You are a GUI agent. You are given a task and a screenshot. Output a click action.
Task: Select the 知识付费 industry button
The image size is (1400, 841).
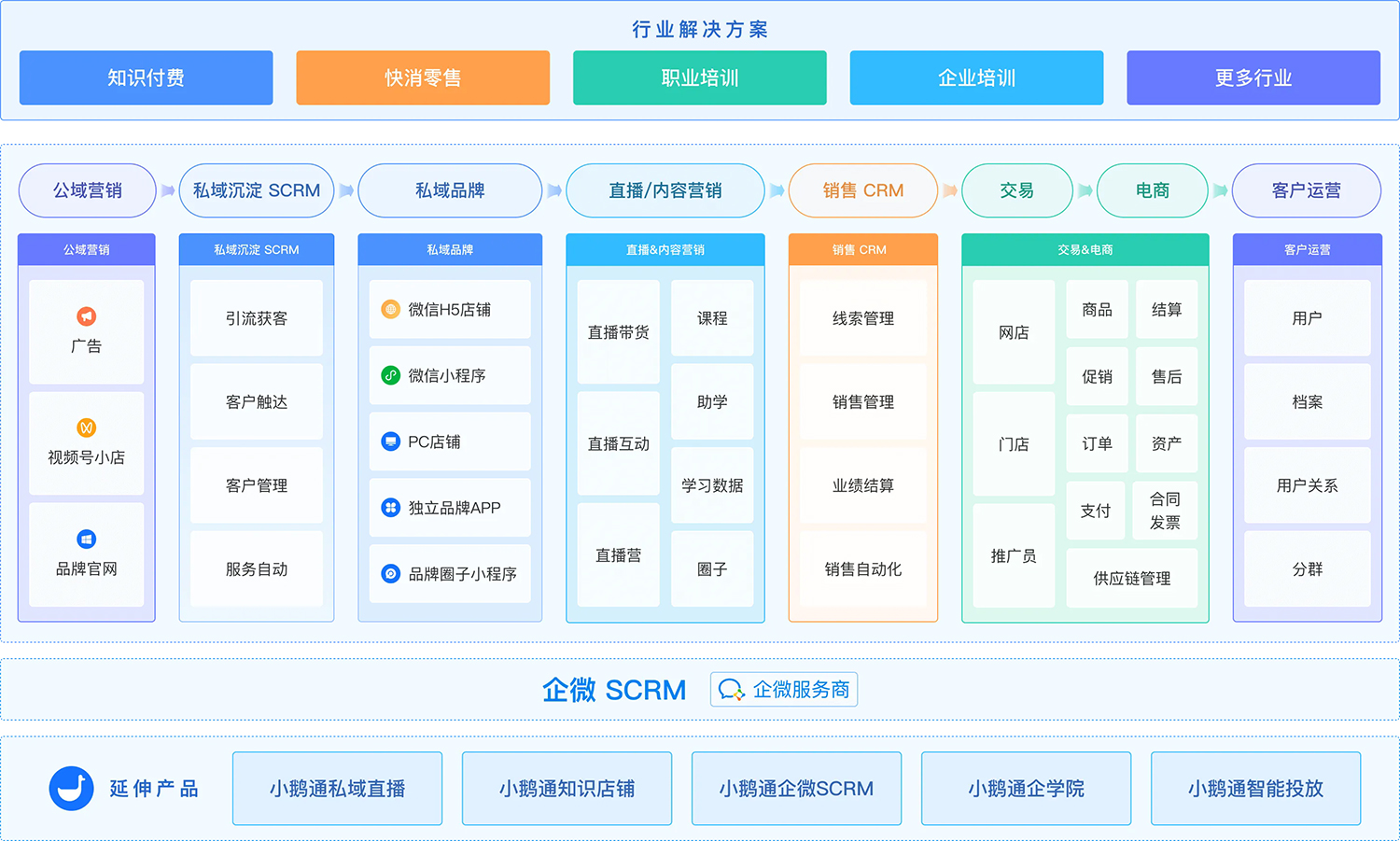point(146,77)
